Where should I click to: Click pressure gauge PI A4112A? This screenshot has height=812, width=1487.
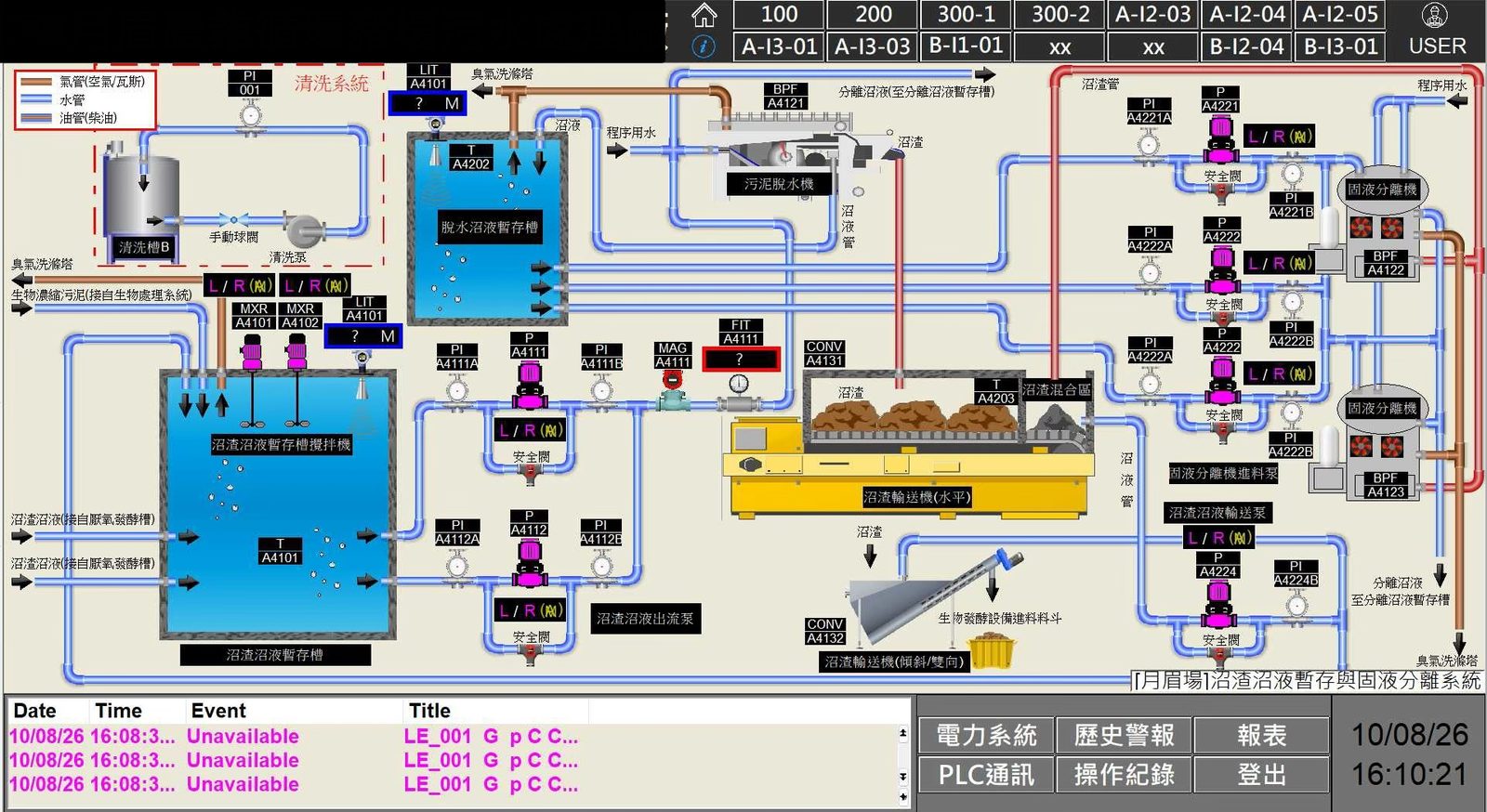(456, 565)
